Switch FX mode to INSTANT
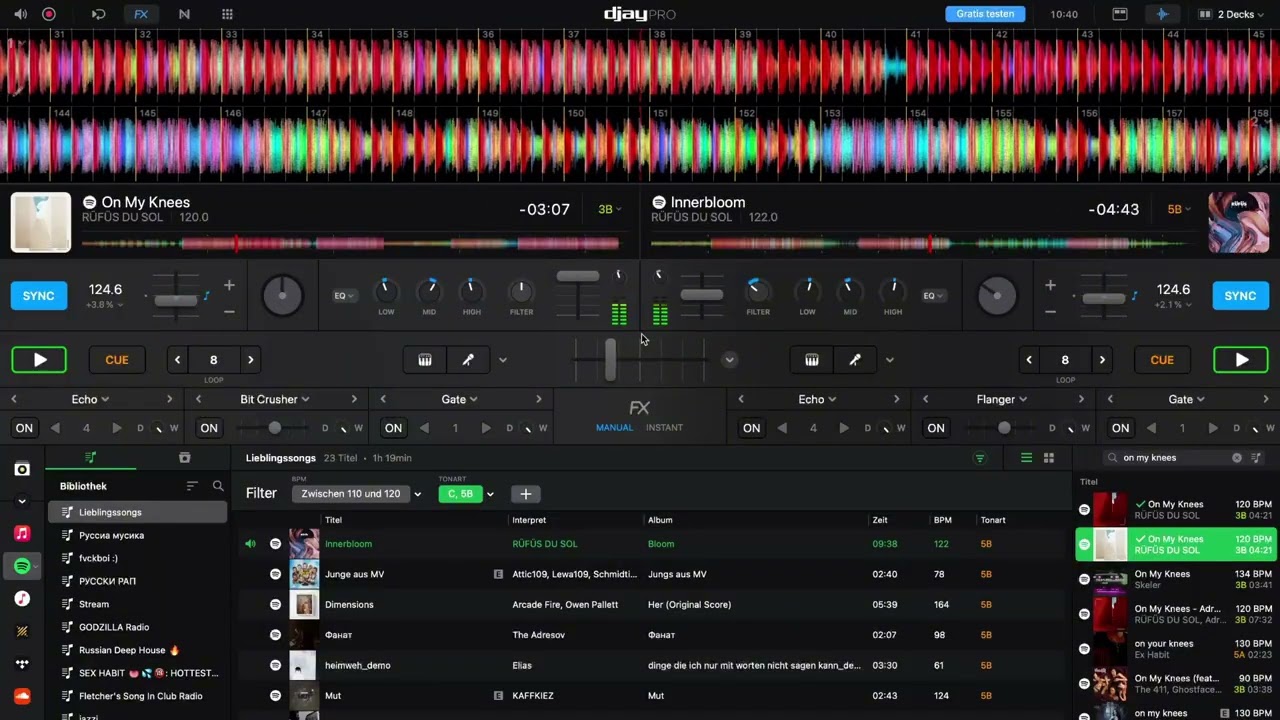The height and width of the screenshot is (720, 1280). pos(664,427)
